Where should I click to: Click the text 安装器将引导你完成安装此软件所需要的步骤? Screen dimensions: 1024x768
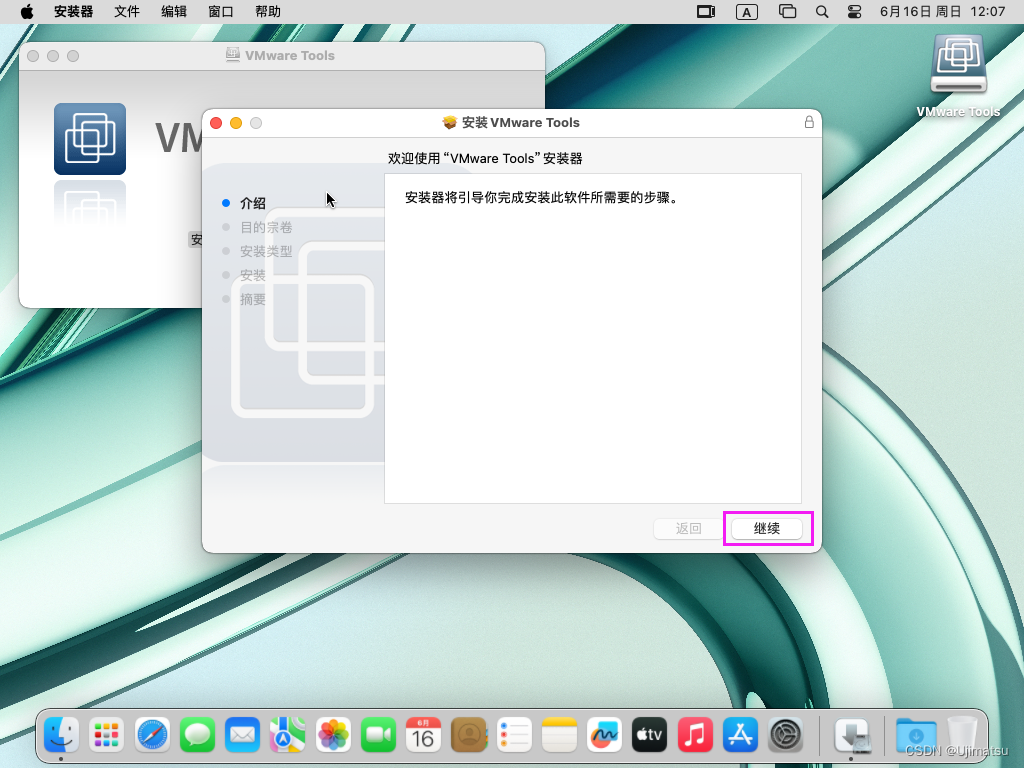pyautogui.click(x=542, y=197)
